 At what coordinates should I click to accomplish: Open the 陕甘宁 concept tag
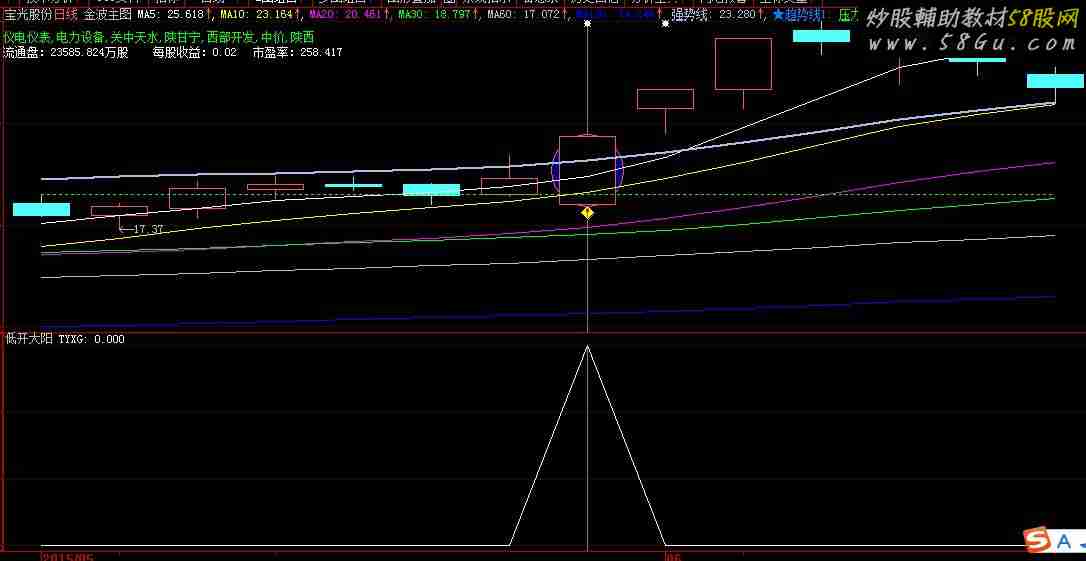click(x=183, y=38)
